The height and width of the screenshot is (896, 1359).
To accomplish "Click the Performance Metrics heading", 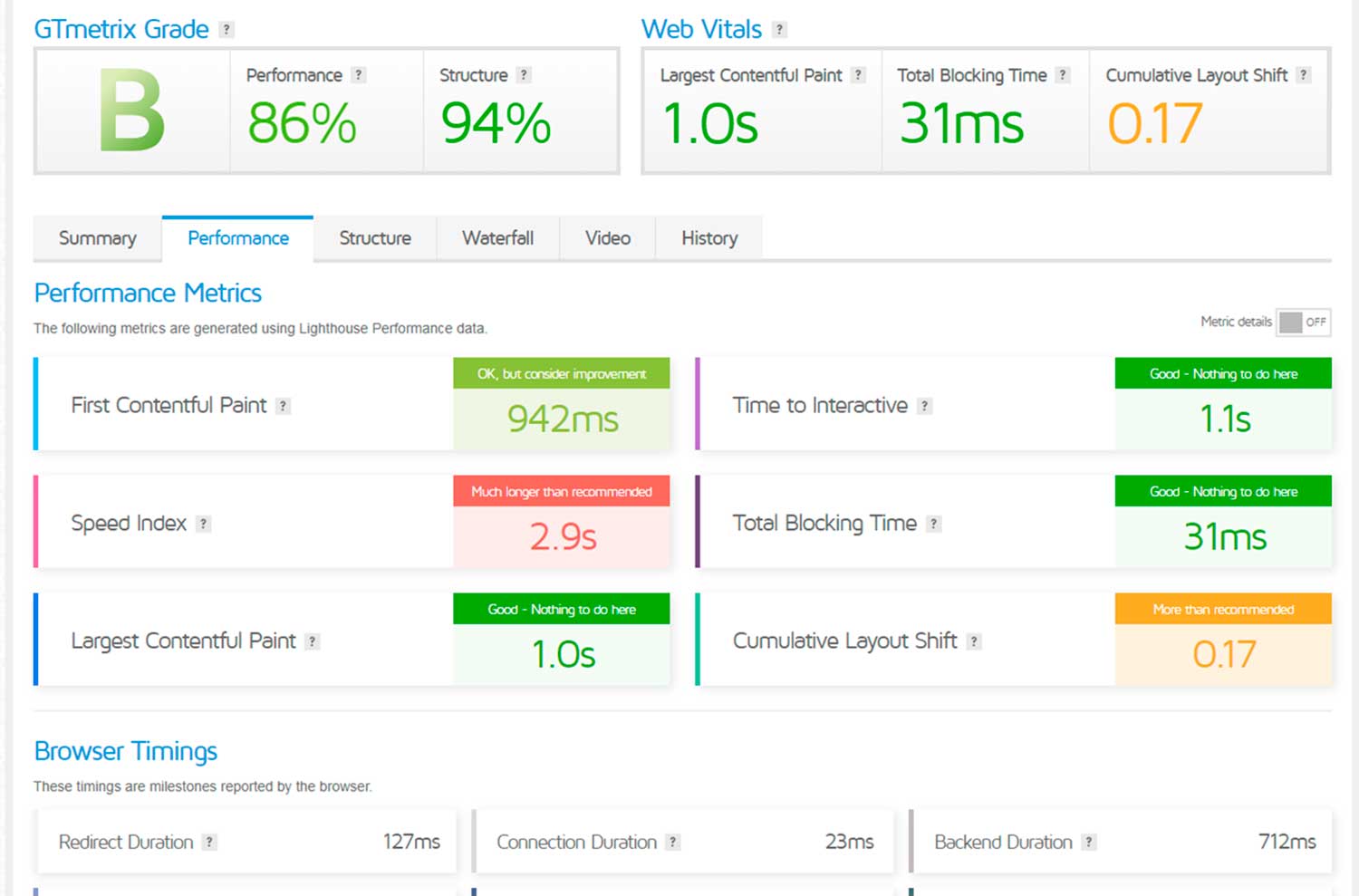I will click(x=148, y=293).
